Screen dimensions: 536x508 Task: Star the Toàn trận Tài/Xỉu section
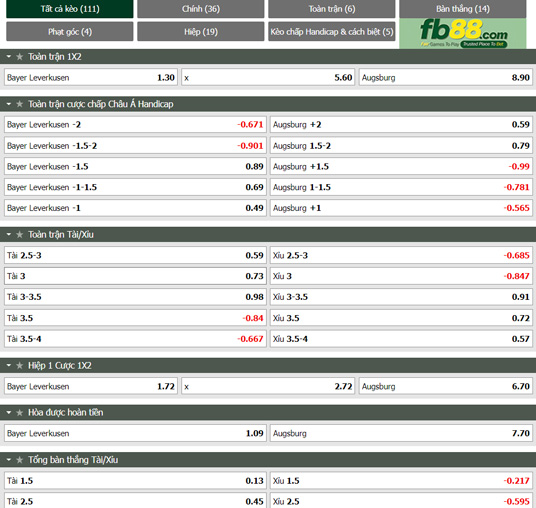(19, 235)
